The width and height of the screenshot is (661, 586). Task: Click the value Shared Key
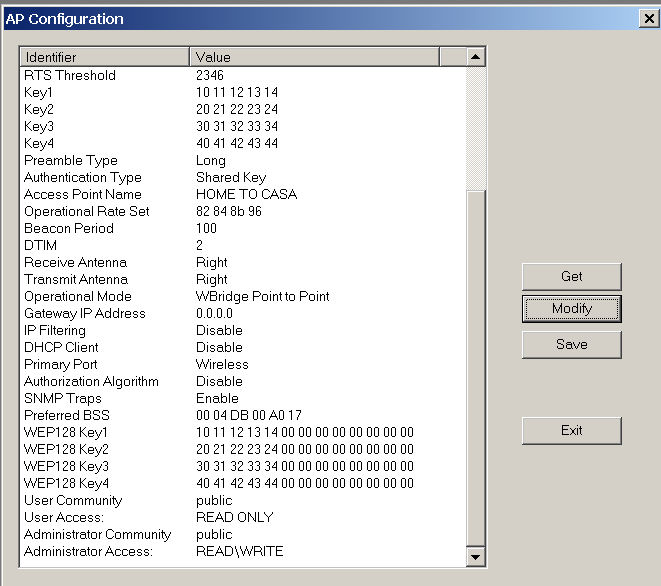(231, 177)
